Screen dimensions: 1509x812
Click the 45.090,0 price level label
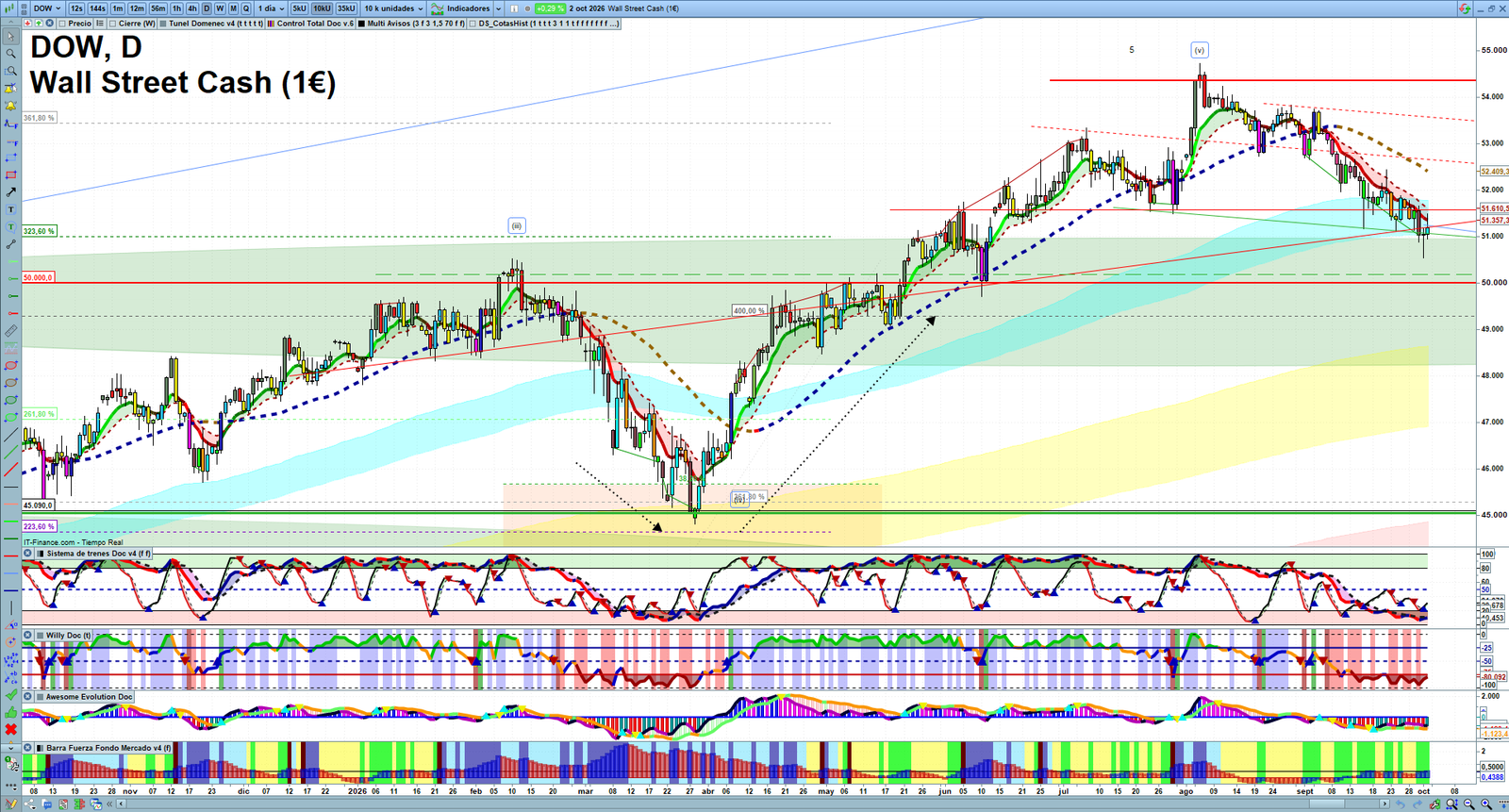pos(38,505)
